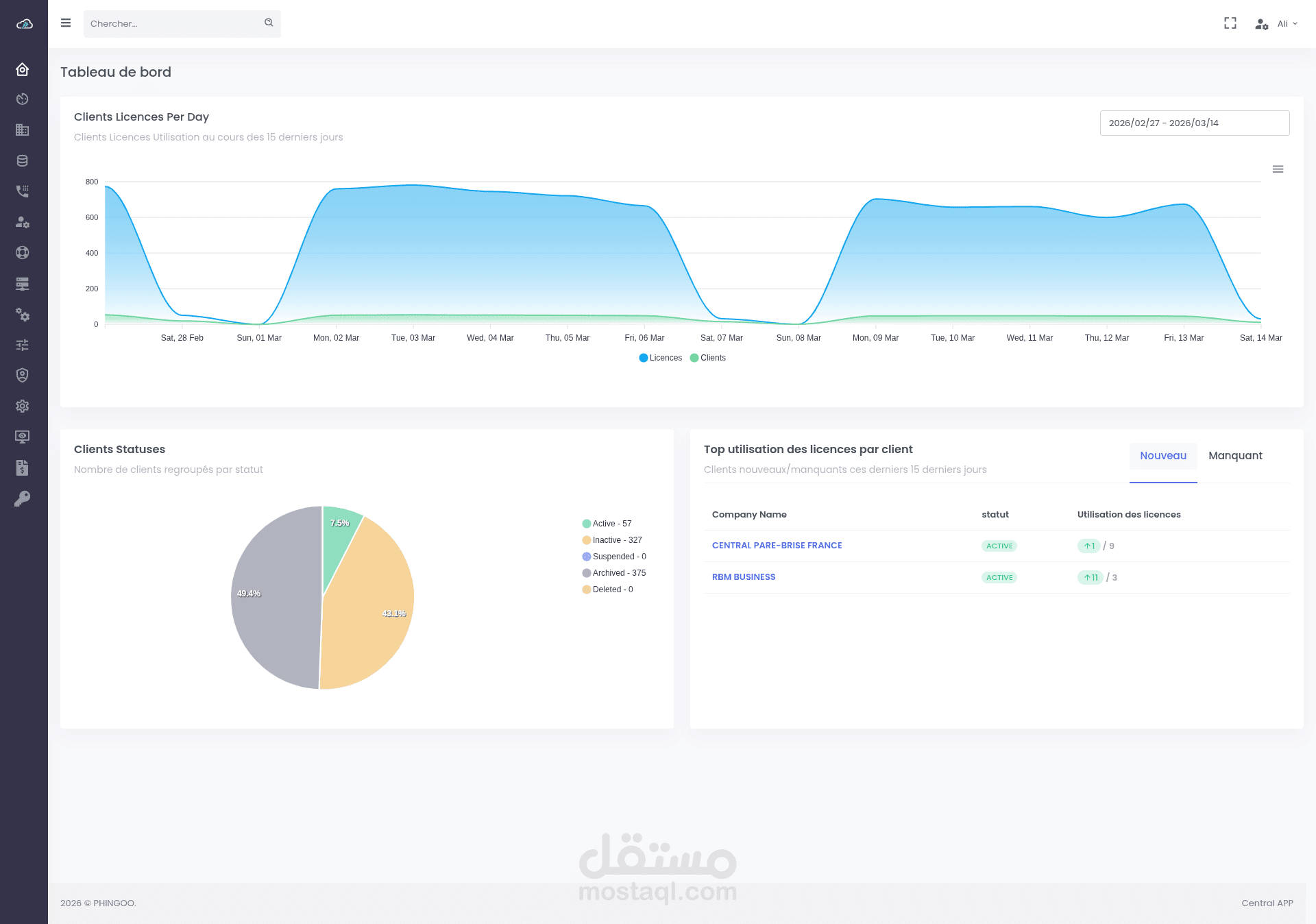Open the chart export menu icon

coord(1278,169)
